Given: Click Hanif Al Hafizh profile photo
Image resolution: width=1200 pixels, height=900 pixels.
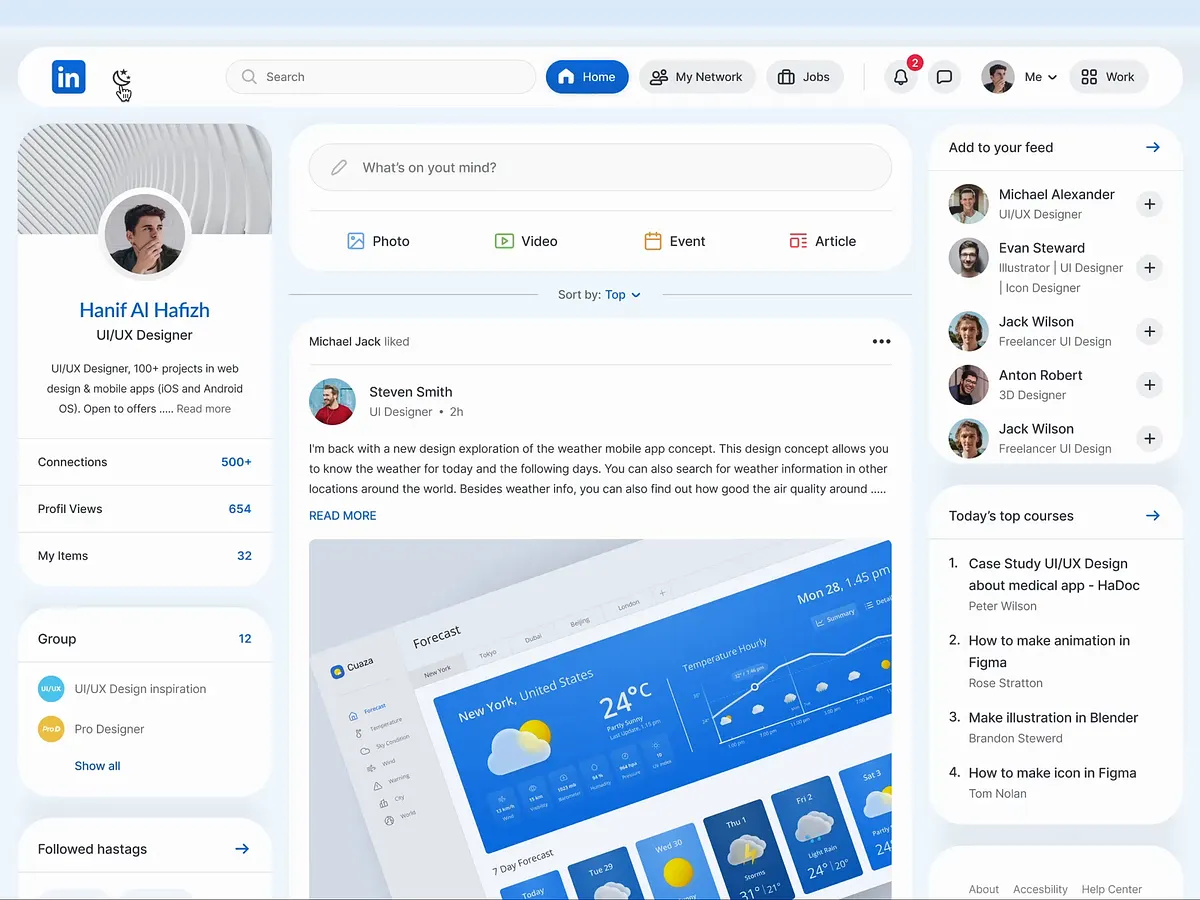Looking at the screenshot, I should click(145, 233).
